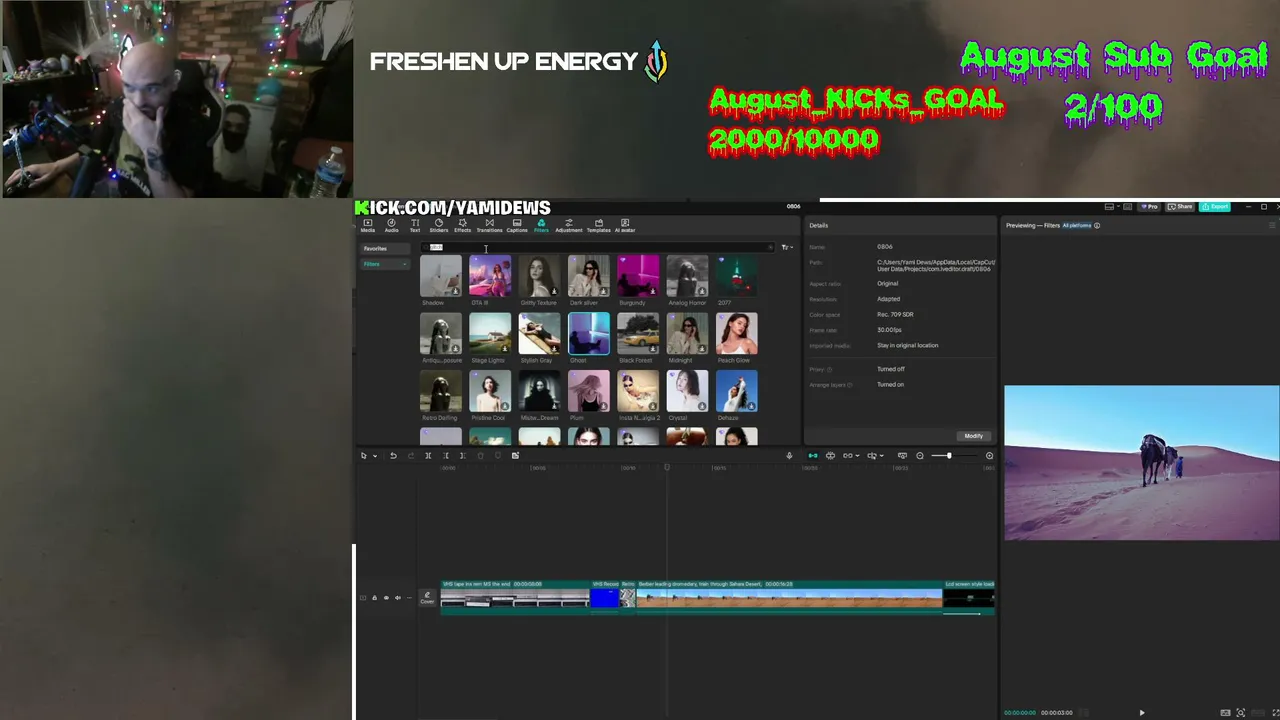Download the Crystal filter

pyautogui.click(x=702, y=407)
